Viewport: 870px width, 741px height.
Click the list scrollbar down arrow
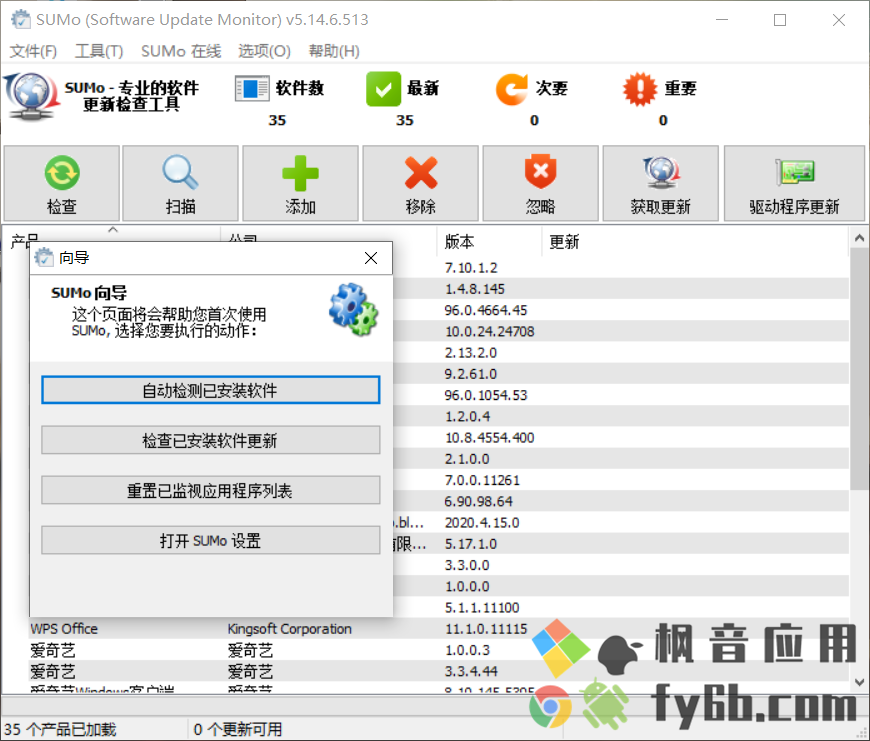[x=859, y=682]
